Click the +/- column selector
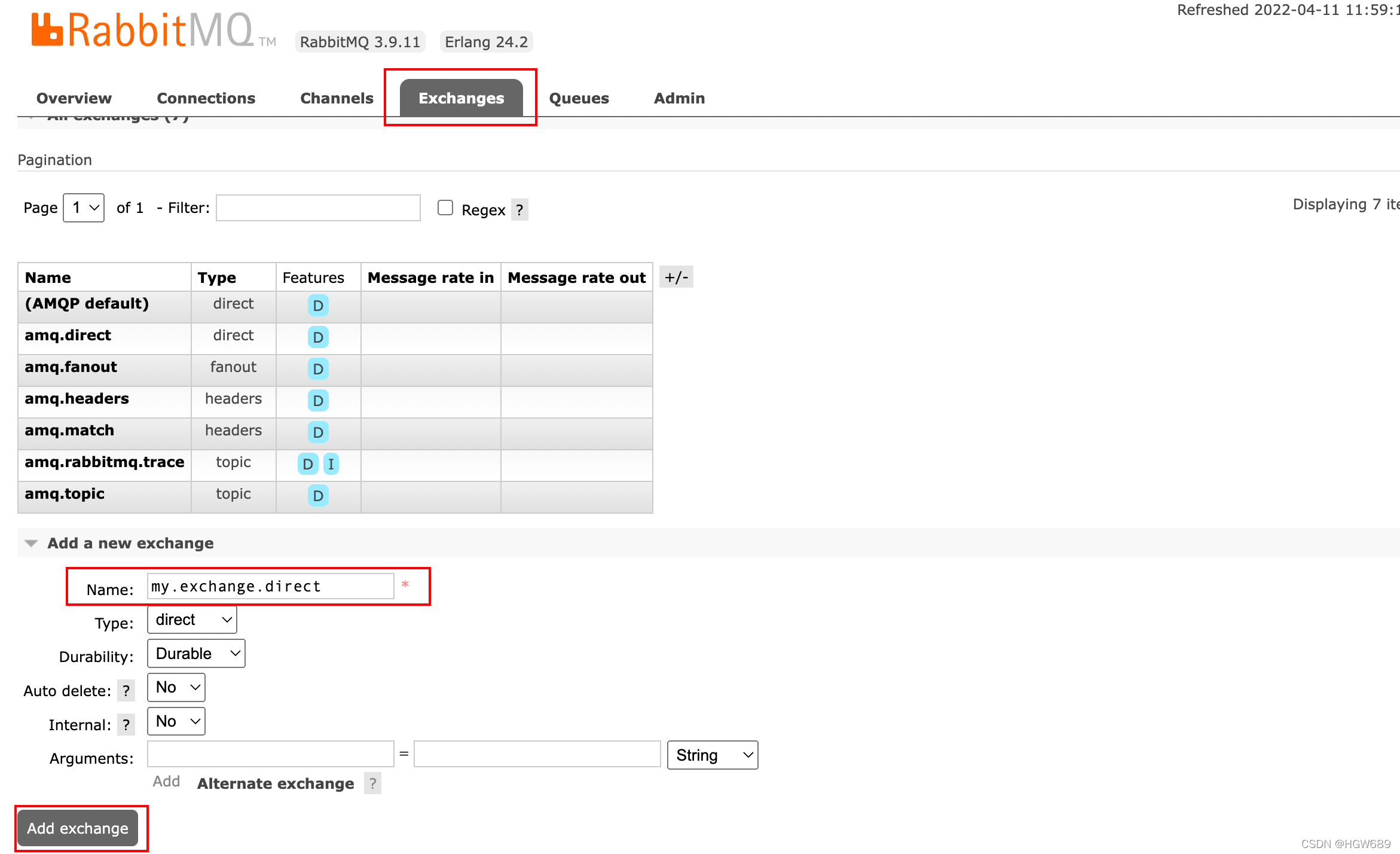The height and width of the screenshot is (854, 1400). pyautogui.click(x=676, y=277)
